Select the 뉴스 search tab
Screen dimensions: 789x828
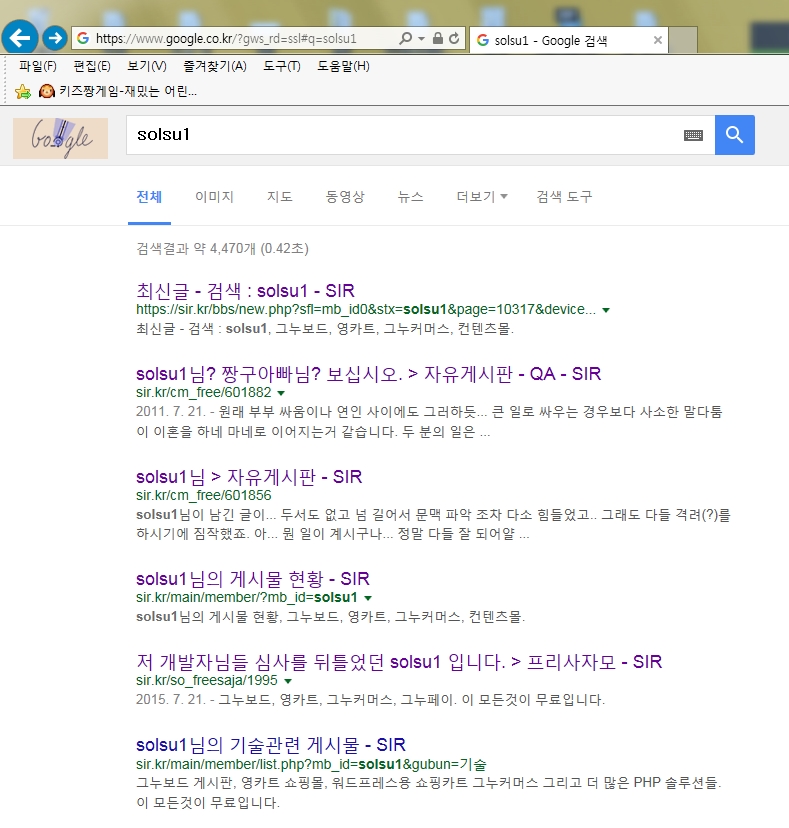[410, 197]
